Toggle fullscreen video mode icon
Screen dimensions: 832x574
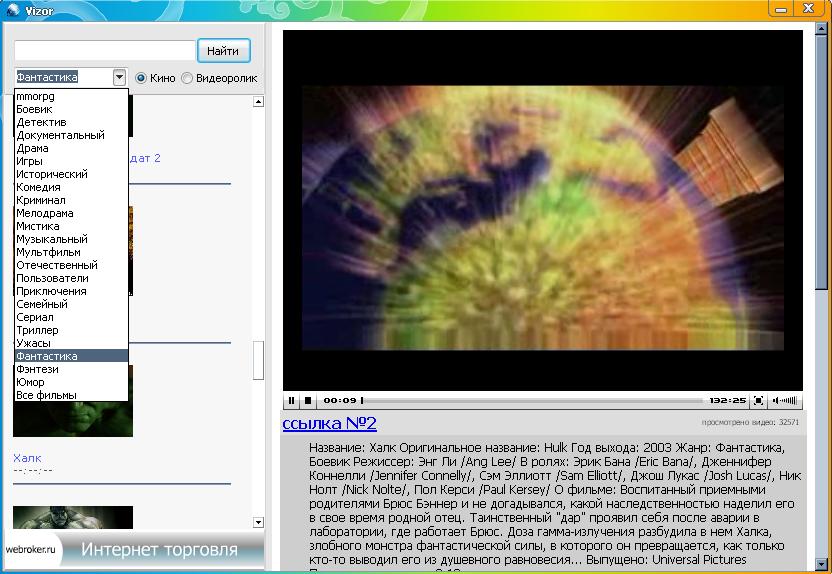(x=759, y=401)
